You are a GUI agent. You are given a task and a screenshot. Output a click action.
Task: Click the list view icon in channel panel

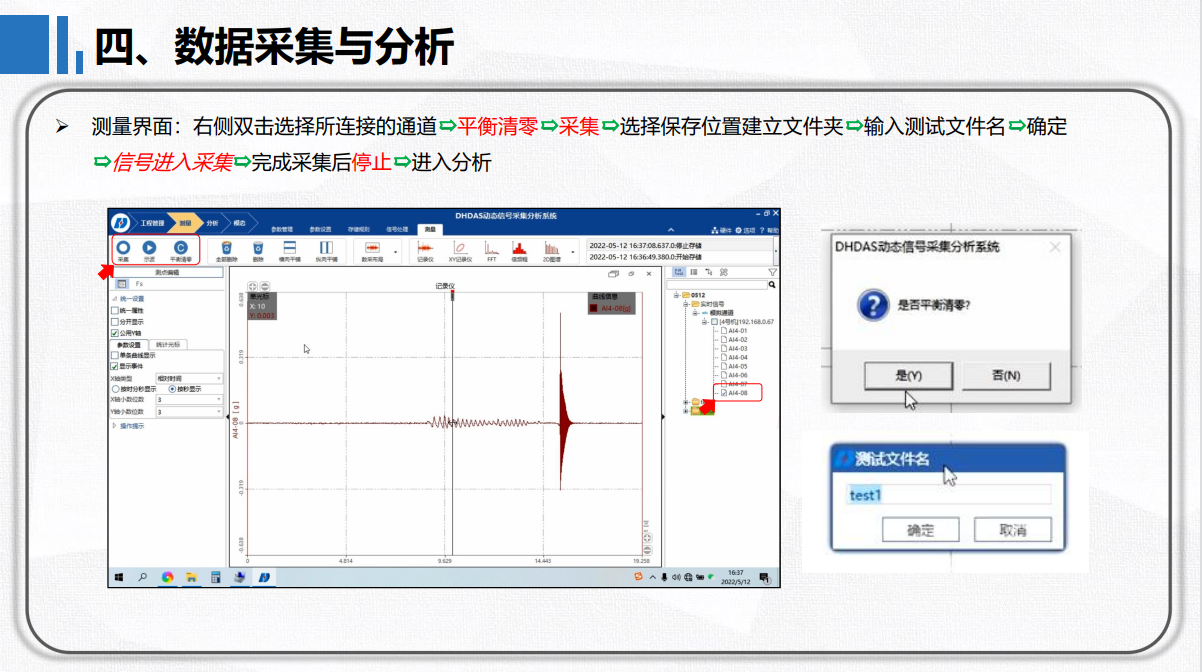(693, 272)
